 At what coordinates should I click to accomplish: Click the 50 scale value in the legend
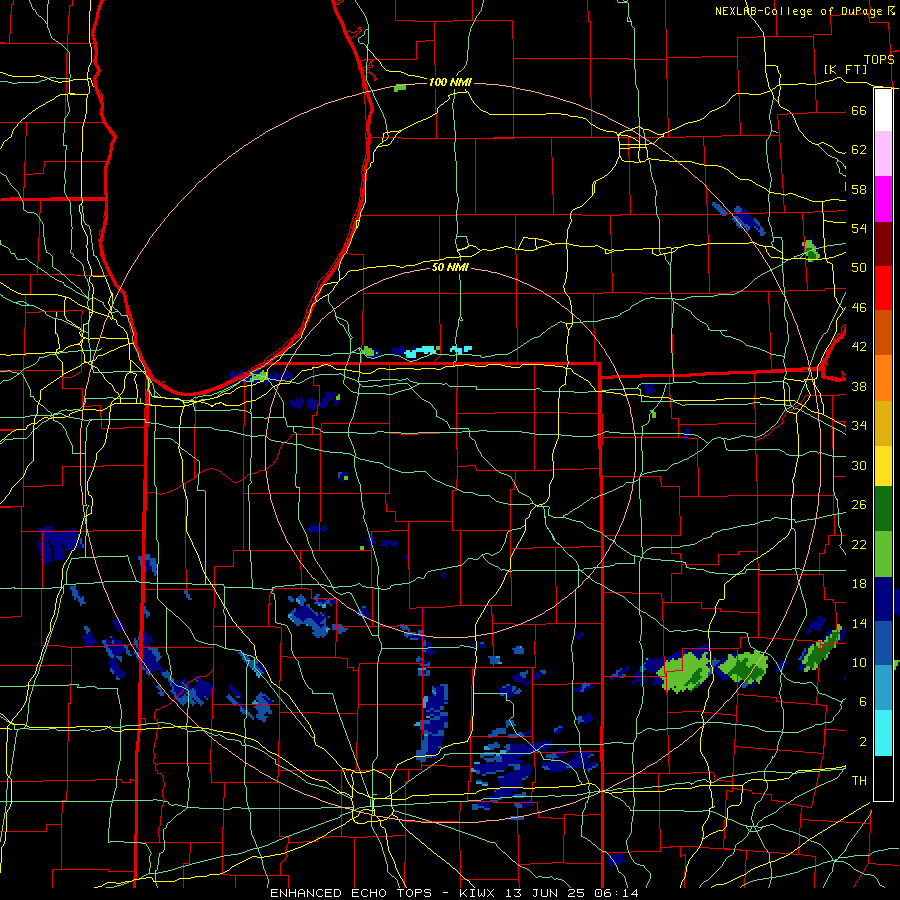click(x=859, y=268)
